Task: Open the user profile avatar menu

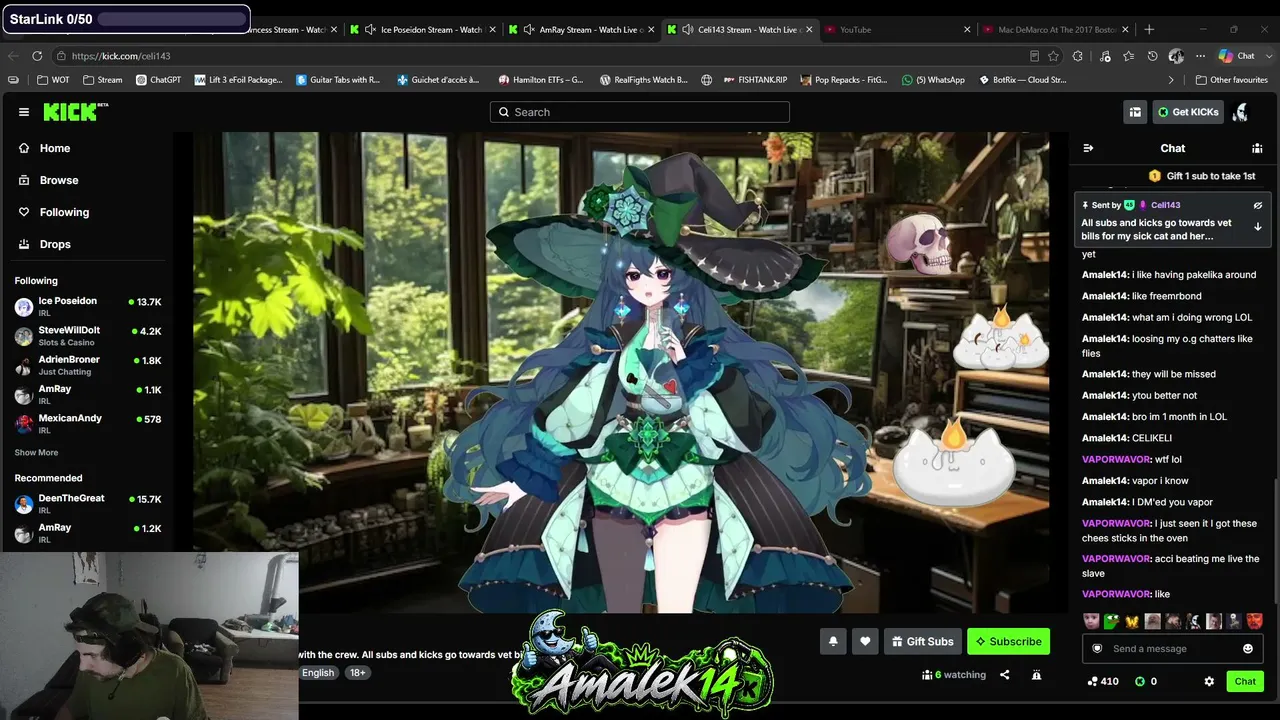Action: [x=1241, y=112]
